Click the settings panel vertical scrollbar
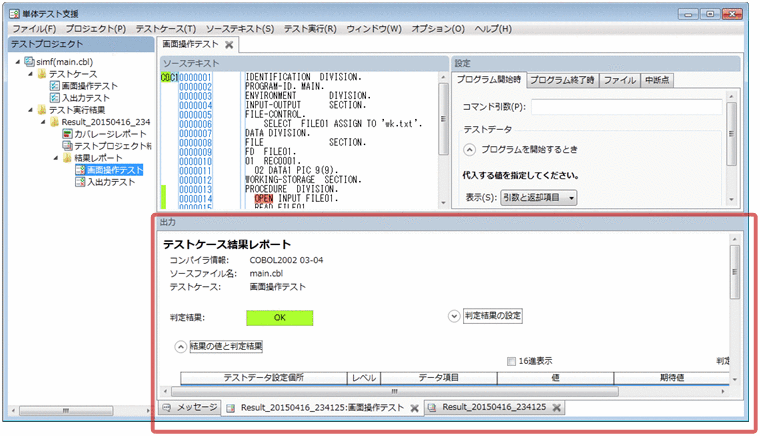 [x=731, y=148]
